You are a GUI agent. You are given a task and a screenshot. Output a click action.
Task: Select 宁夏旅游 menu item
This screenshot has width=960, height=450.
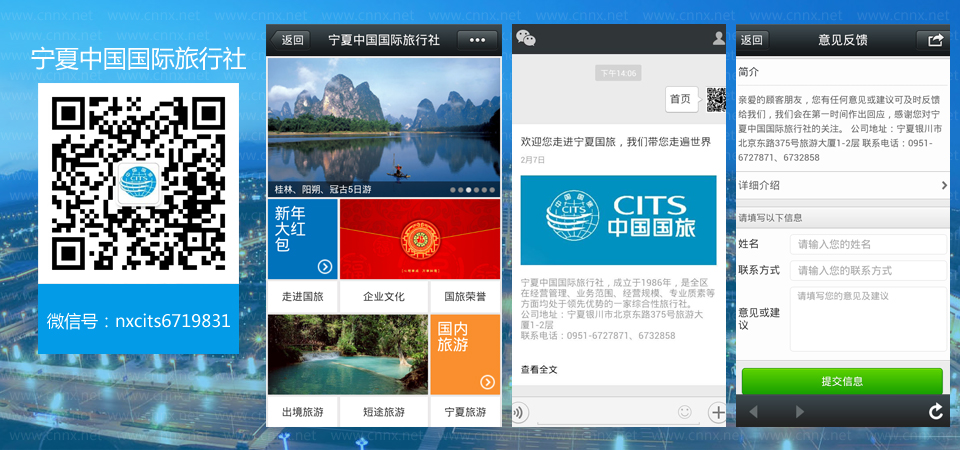465,412
